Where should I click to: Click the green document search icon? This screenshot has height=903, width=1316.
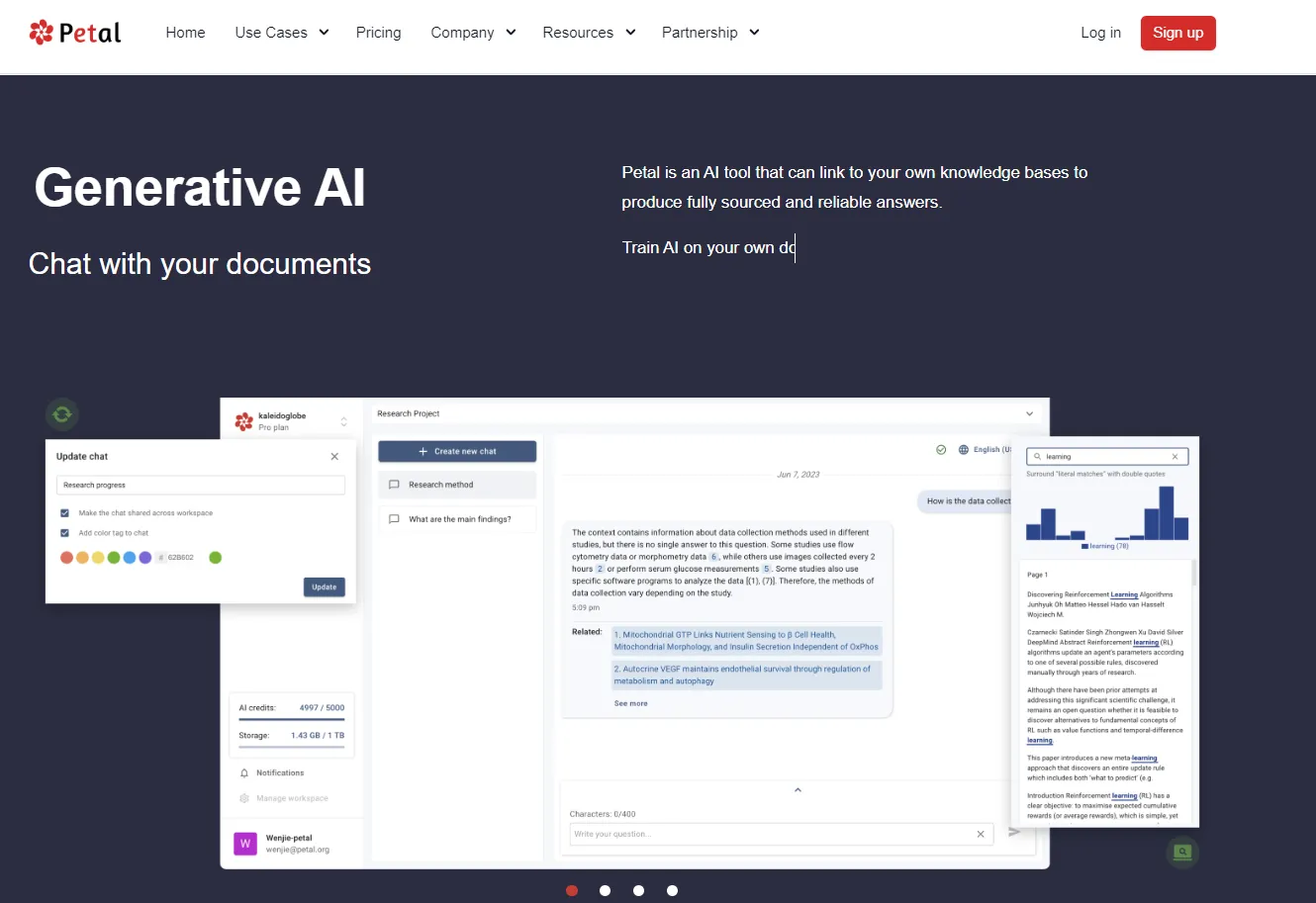(x=1182, y=852)
